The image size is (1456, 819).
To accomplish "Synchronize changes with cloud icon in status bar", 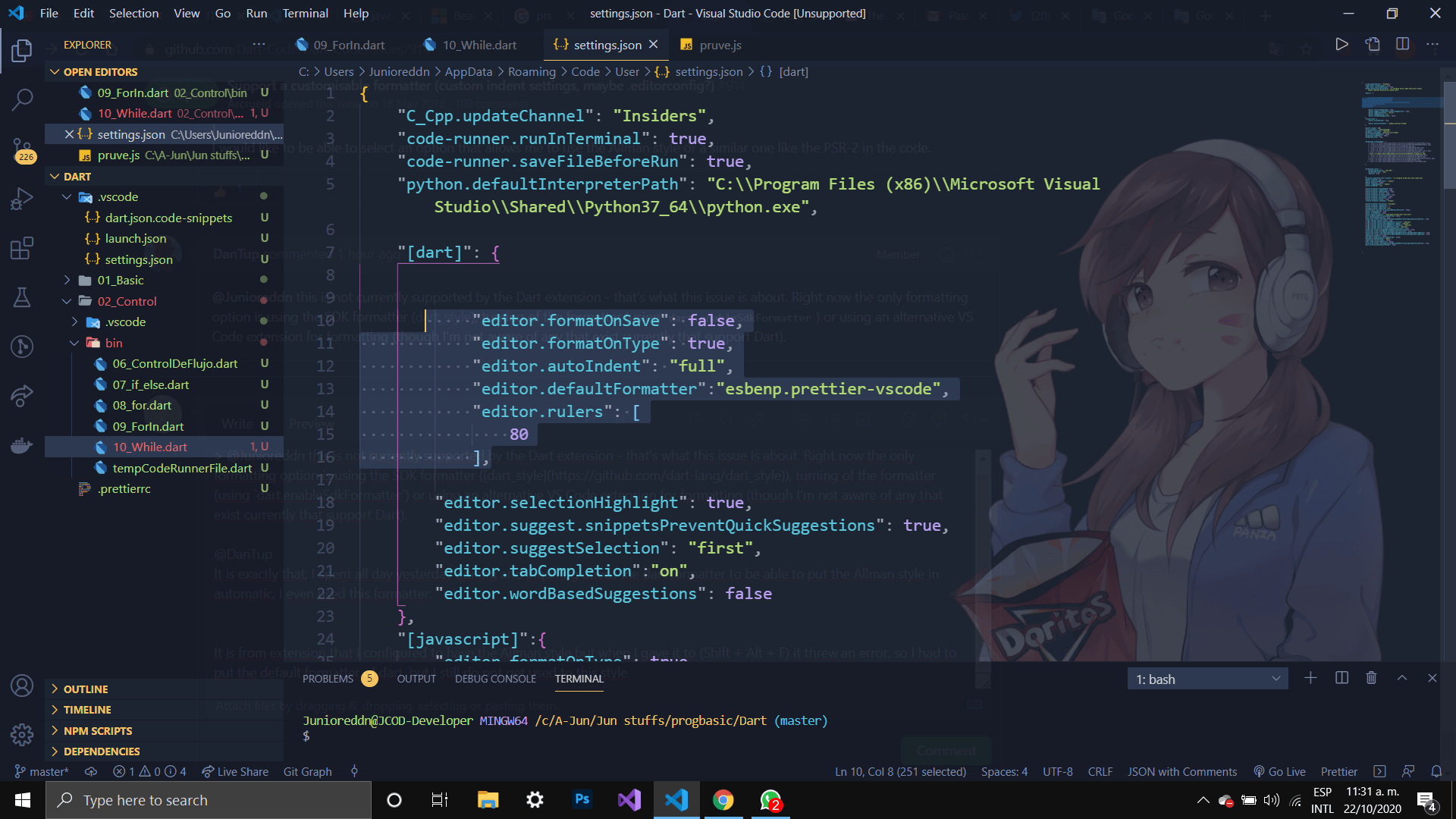I will click(91, 772).
